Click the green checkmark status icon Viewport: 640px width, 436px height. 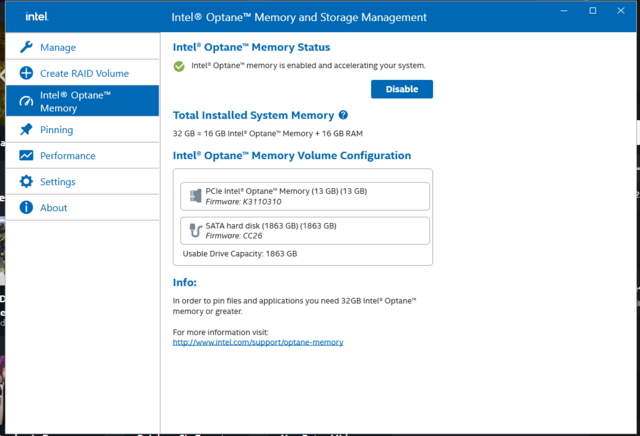pos(179,66)
